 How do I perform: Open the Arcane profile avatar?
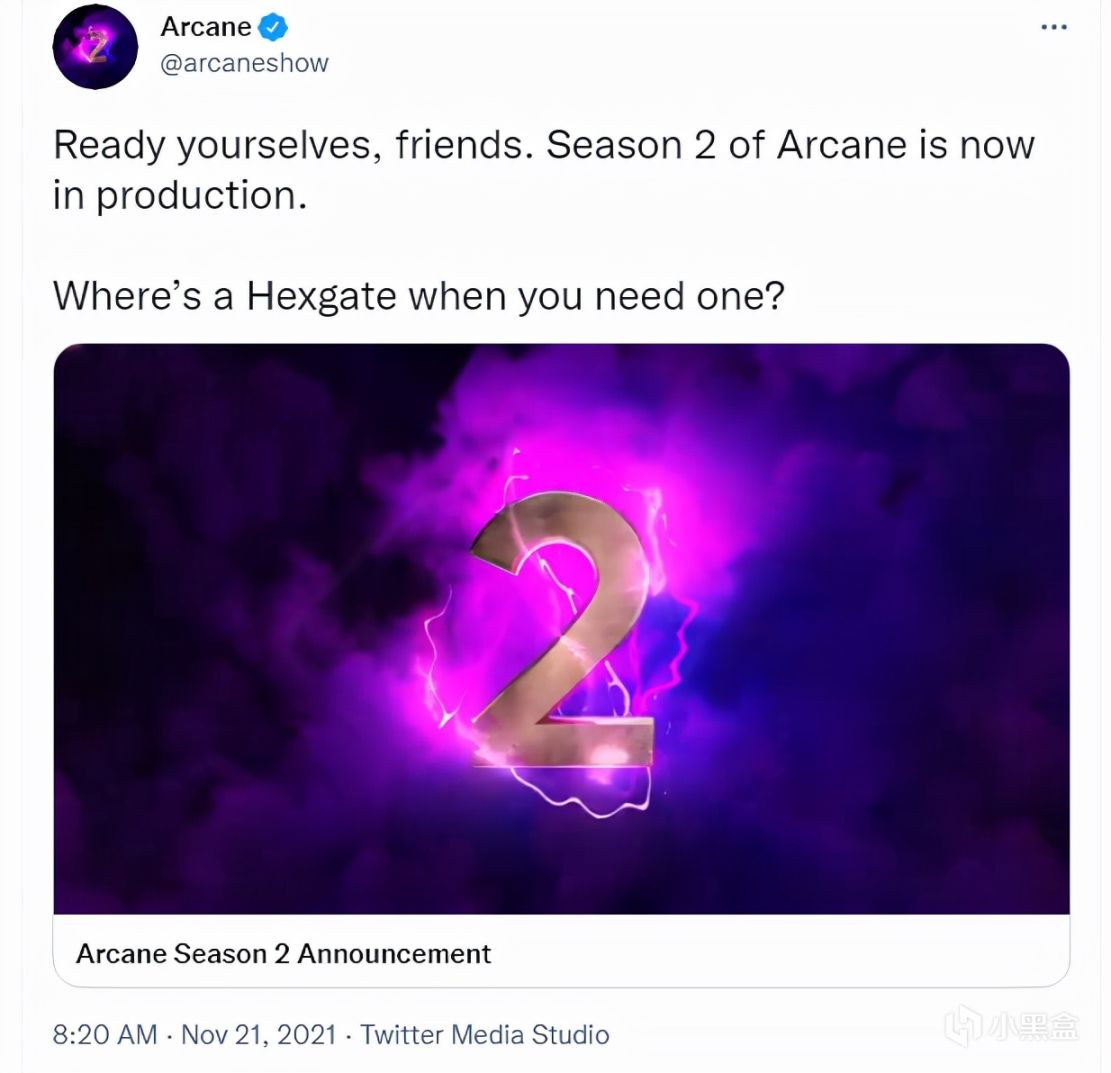click(x=95, y=47)
